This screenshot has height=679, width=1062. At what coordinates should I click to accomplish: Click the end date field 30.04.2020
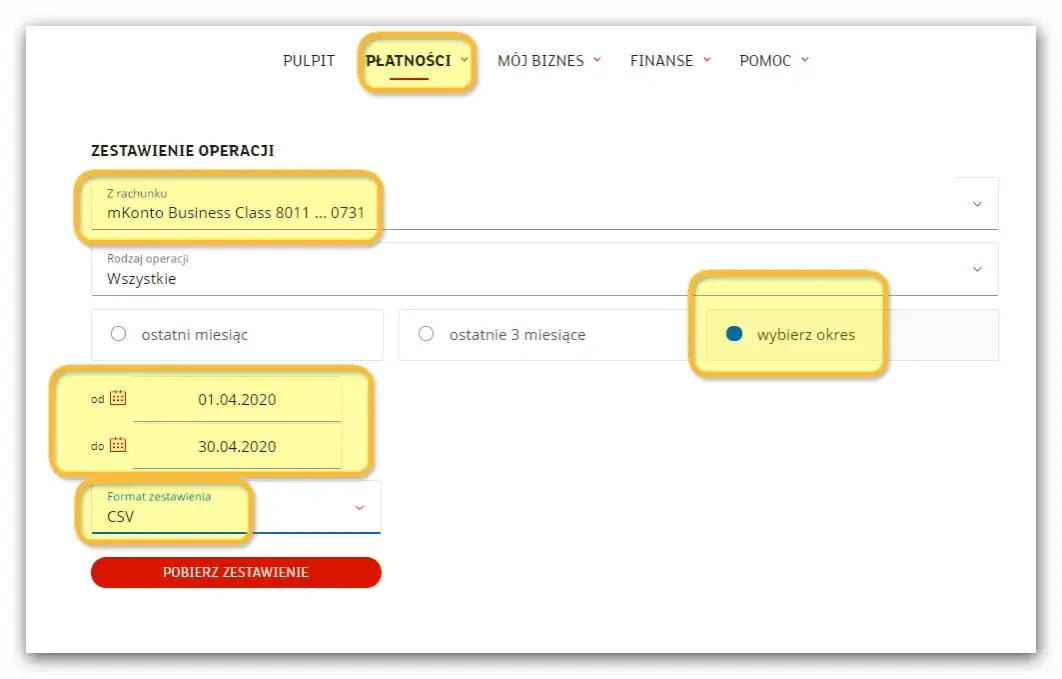(x=237, y=447)
